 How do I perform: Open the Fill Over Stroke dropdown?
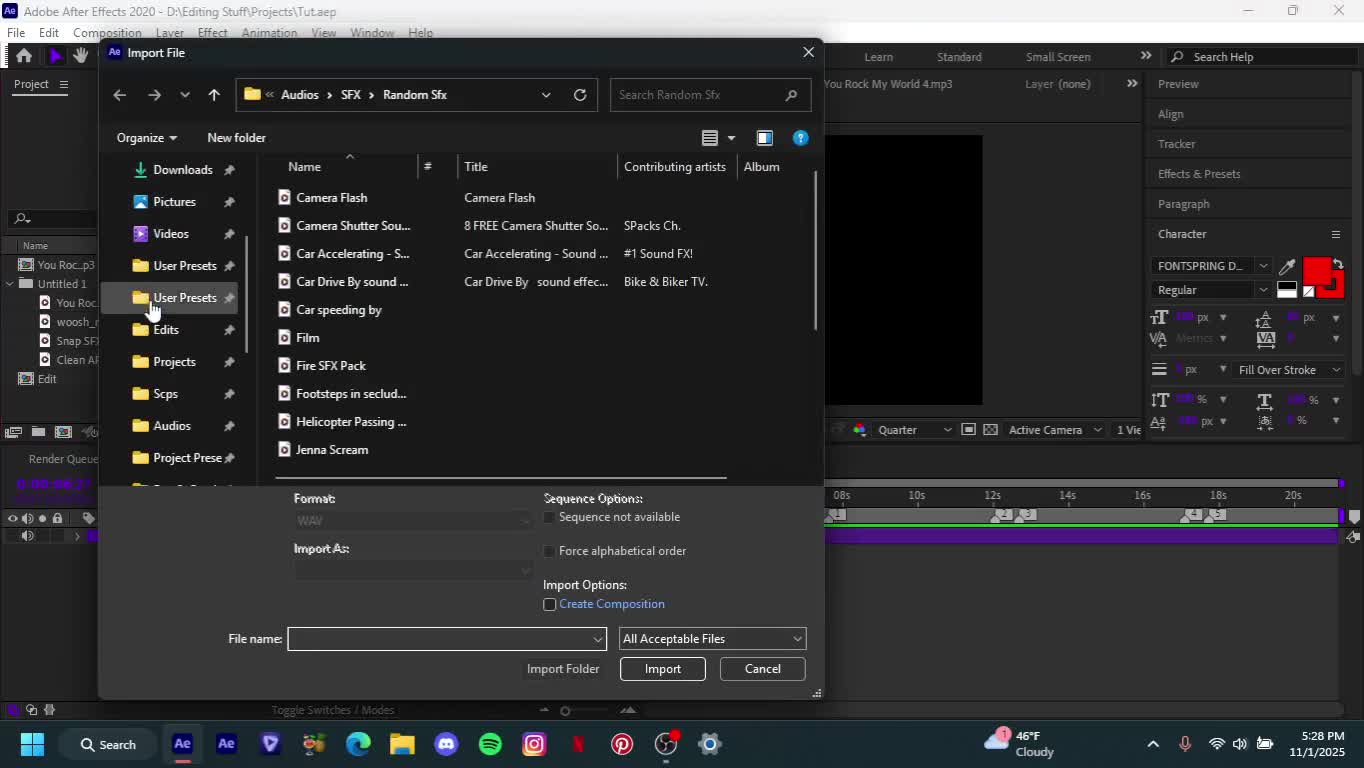1288,370
